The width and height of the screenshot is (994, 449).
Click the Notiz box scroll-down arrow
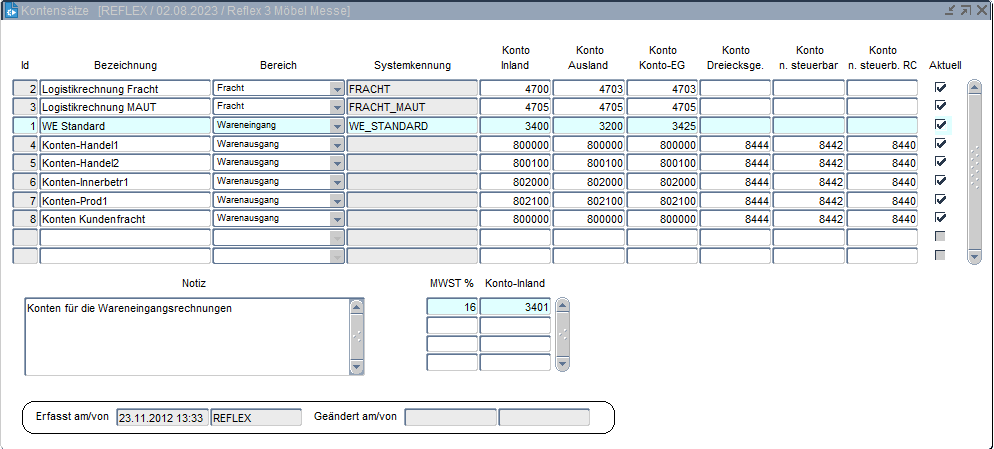(x=357, y=367)
